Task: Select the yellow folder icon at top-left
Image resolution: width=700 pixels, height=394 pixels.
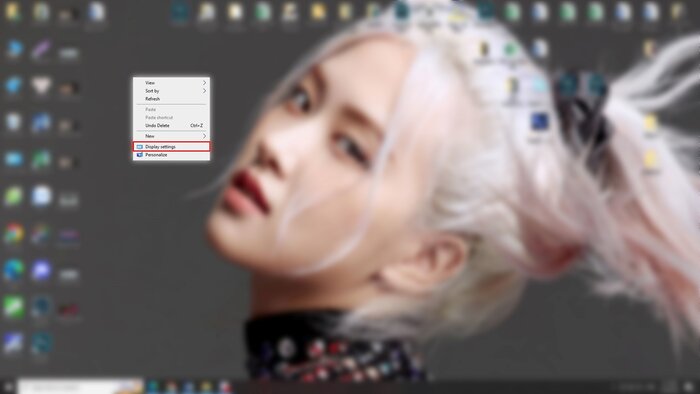Action: coord(13,12)
